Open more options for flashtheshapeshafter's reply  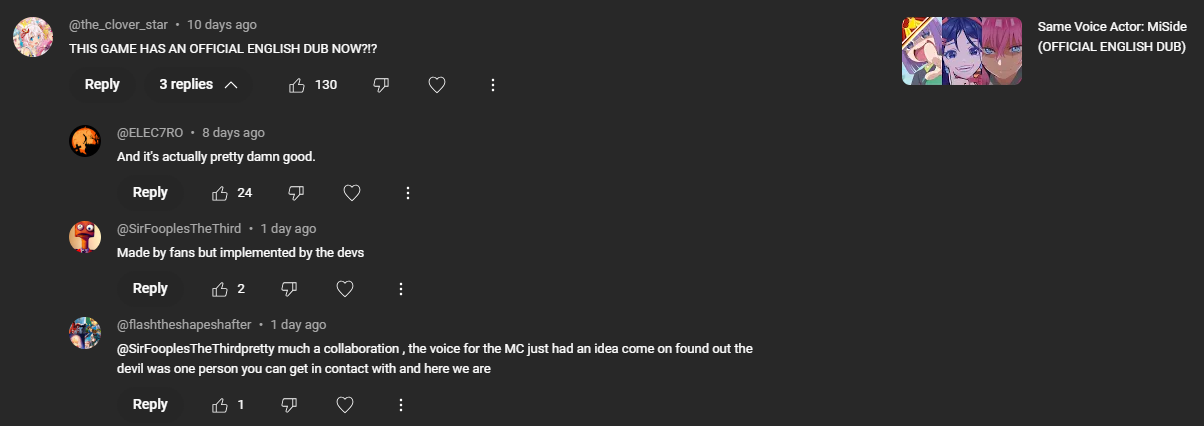click(401, 405)
